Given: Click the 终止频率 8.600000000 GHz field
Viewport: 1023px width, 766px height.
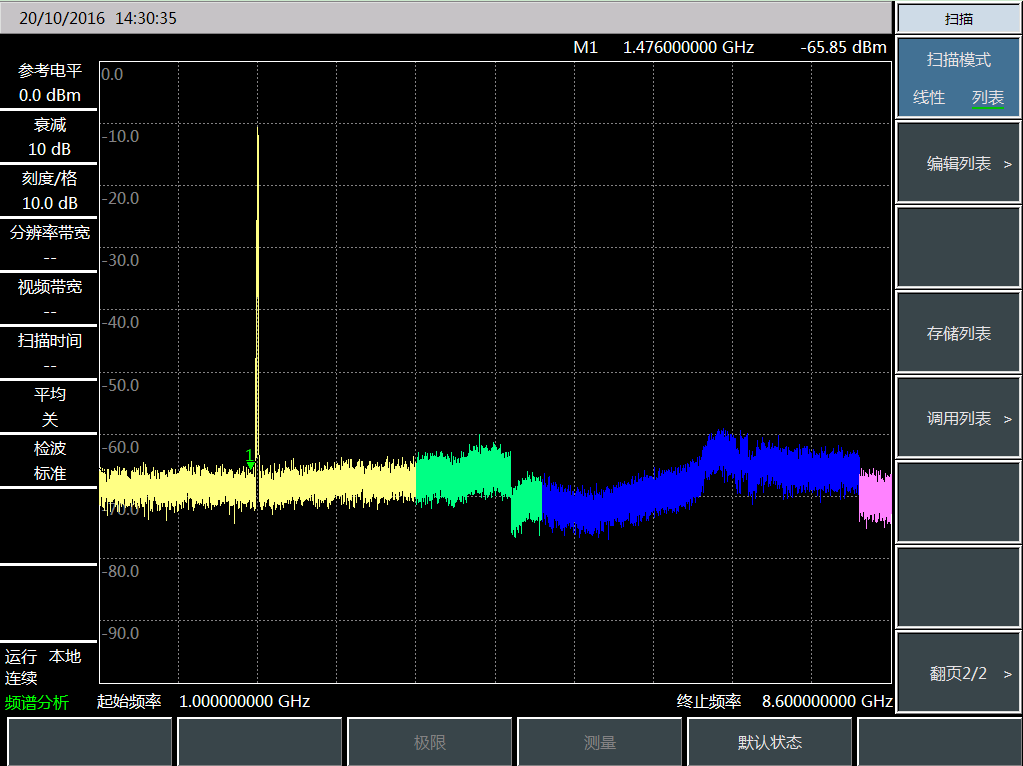Looking at the screenshot, I should pos(784,702).
